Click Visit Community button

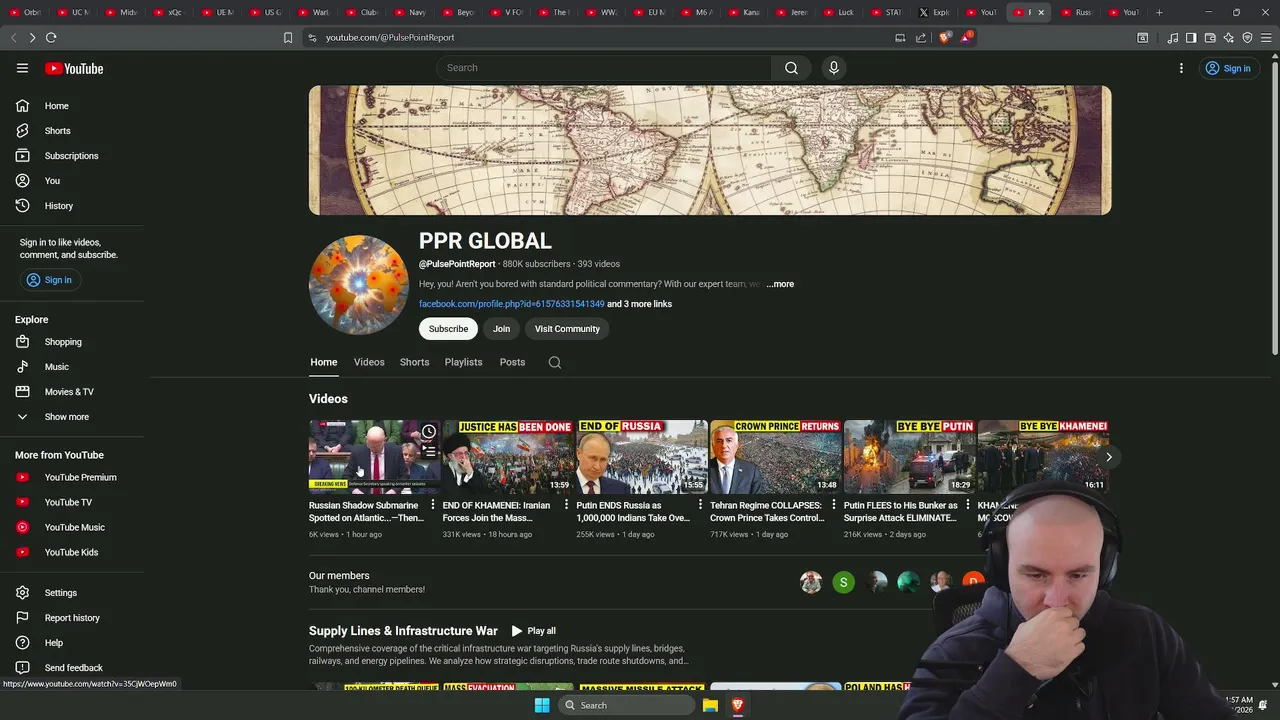click(x=567, y=329)
